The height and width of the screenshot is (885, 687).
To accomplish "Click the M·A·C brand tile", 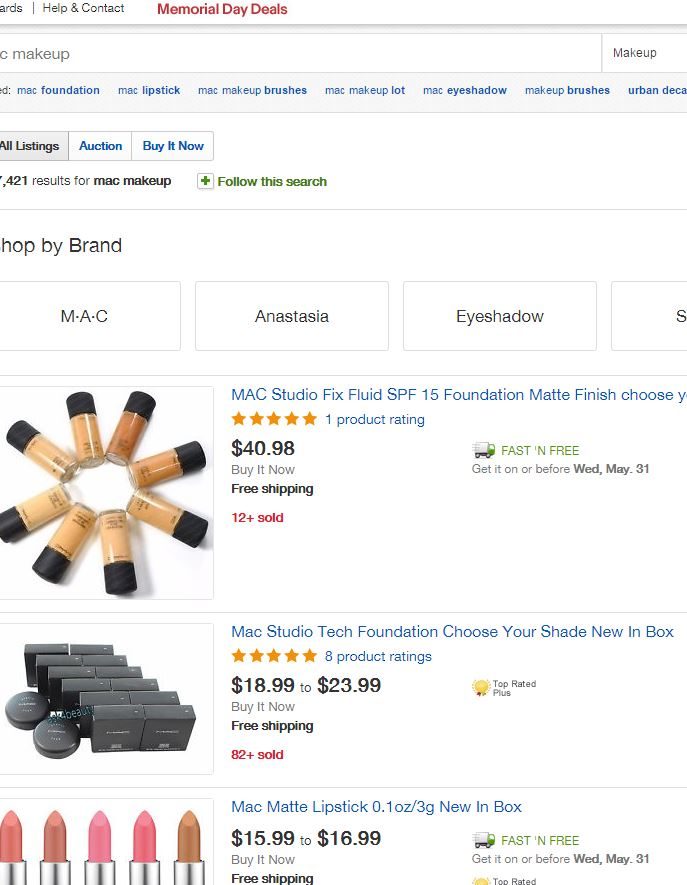I will [85, 316].
